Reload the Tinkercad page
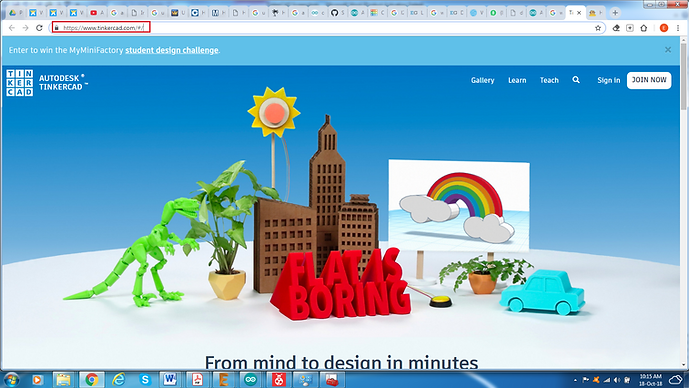 point(39,28)
